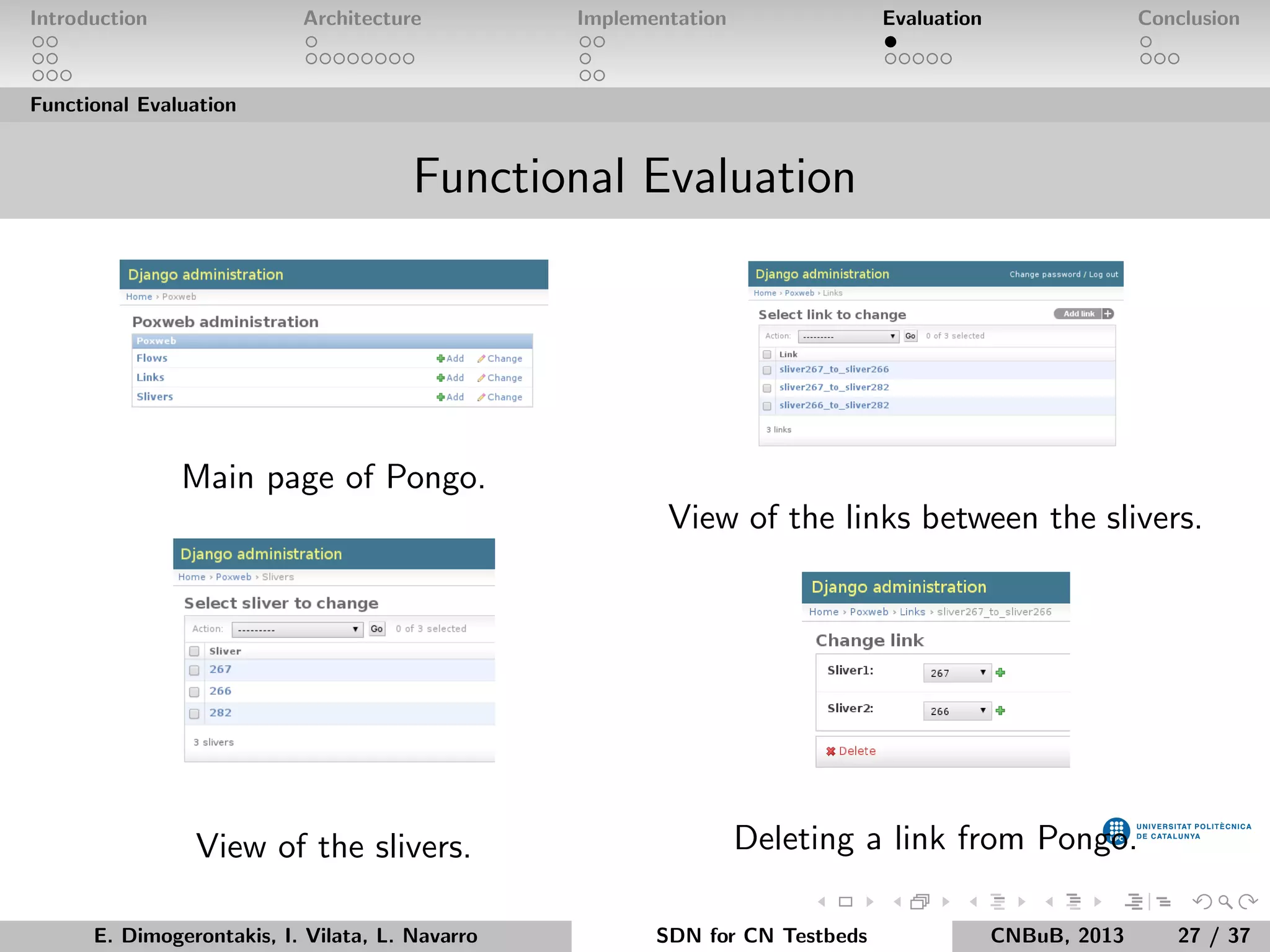Screen dimensions: 1270x952
Task: Go to next slide arrow in navigation
Action: click(870, 902)
